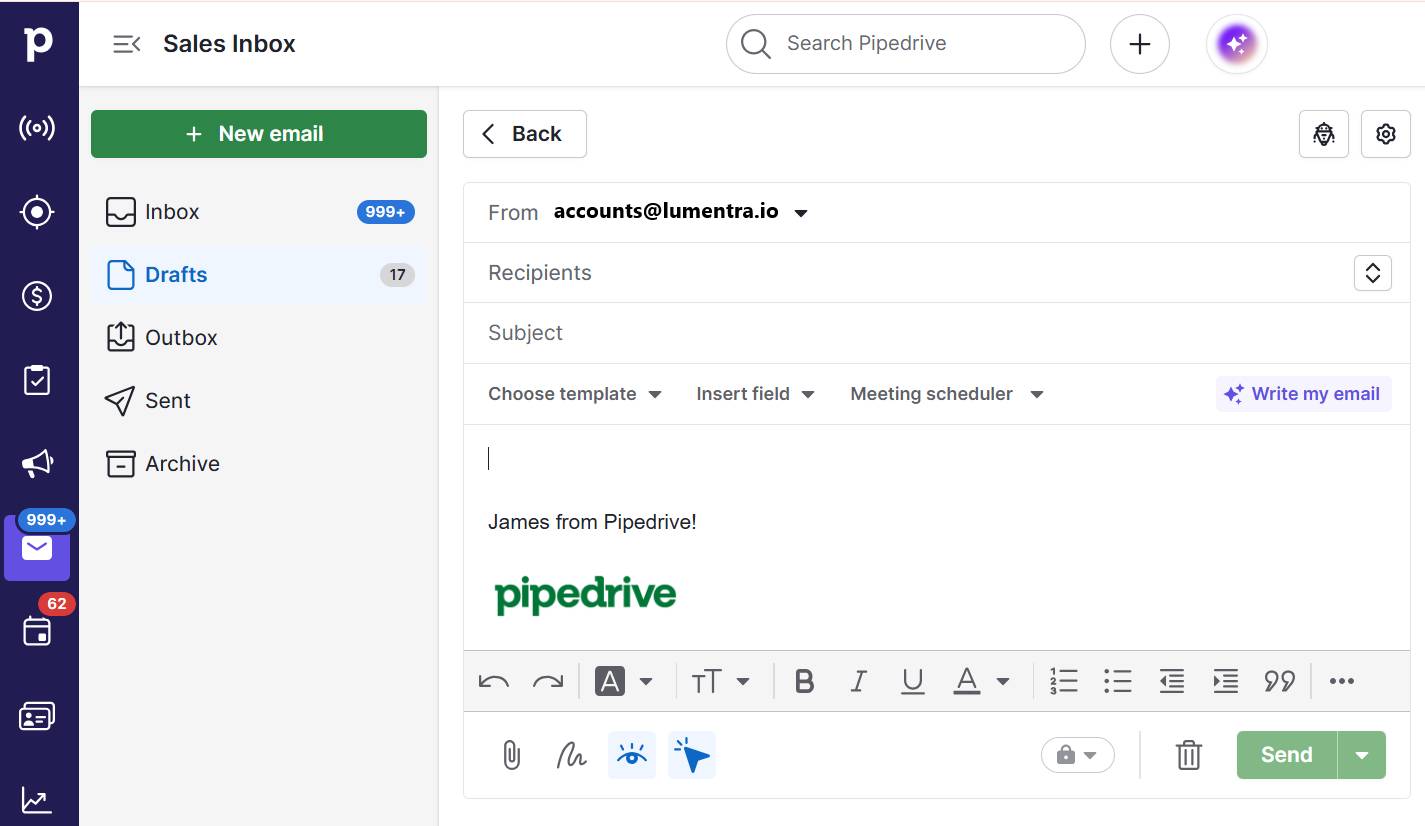Viewport: 1425px width, 826px height.
Task: Delete the draft with trash icon
Action: (1188, 755)
